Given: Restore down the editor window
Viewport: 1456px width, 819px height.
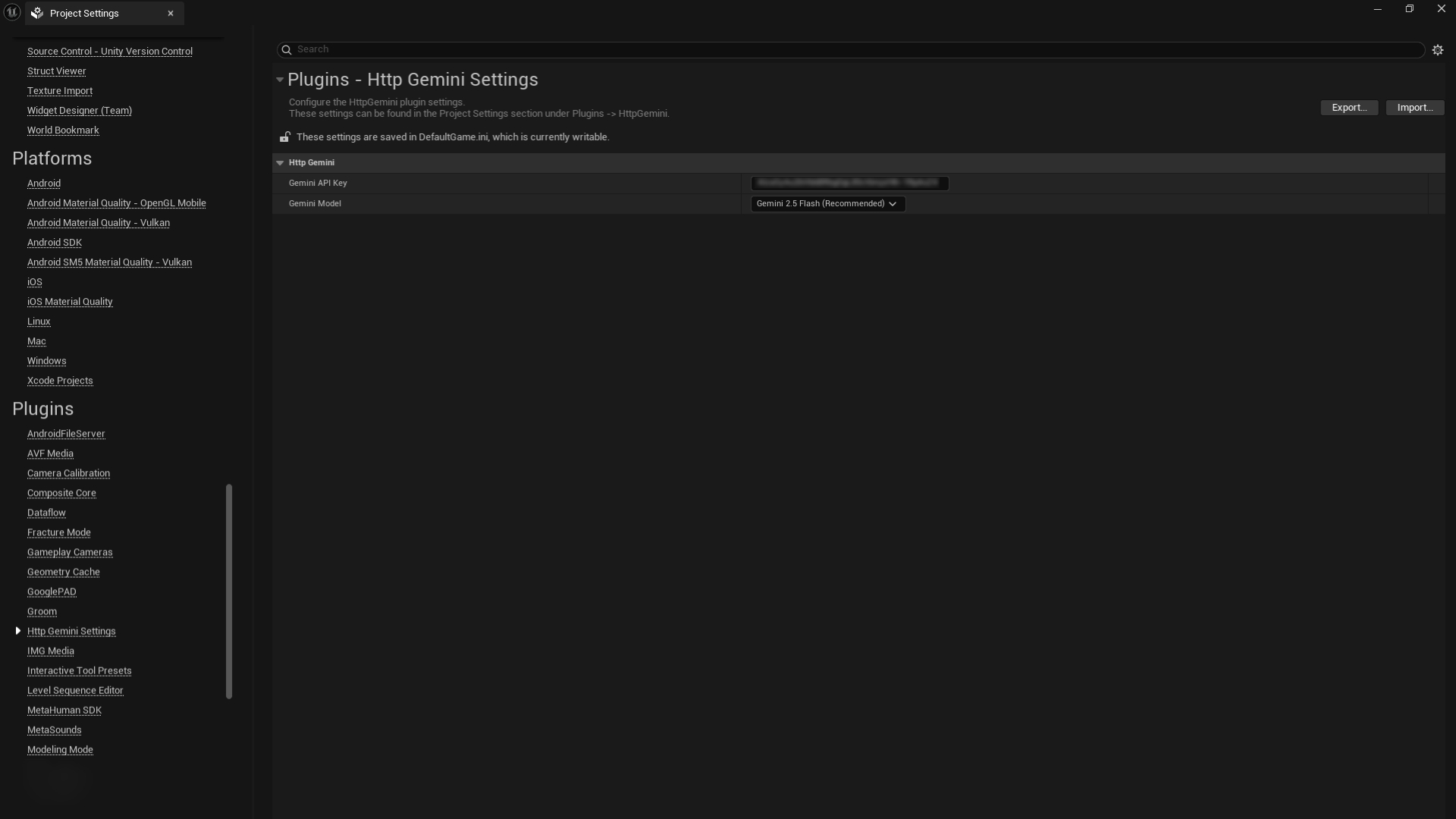Looking at the screenshot, I should (x=1409, y=9).
